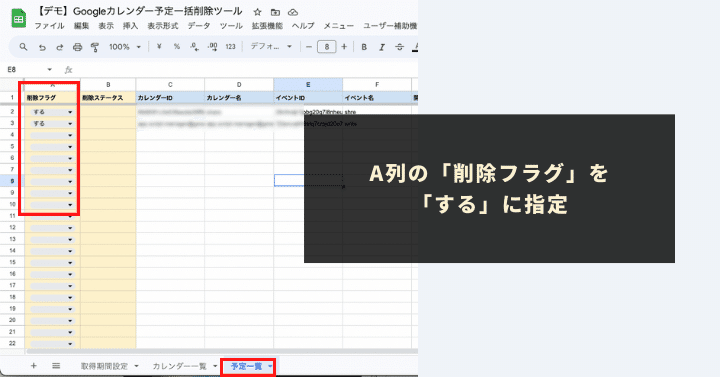
Task: Select row 15 header
Action: [12, 262]
